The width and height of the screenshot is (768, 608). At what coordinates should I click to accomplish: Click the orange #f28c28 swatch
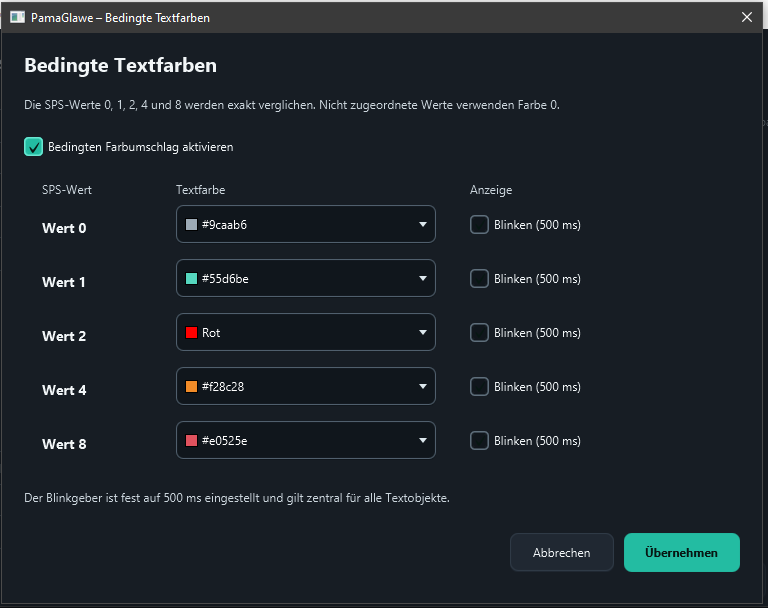pos(192,386)
